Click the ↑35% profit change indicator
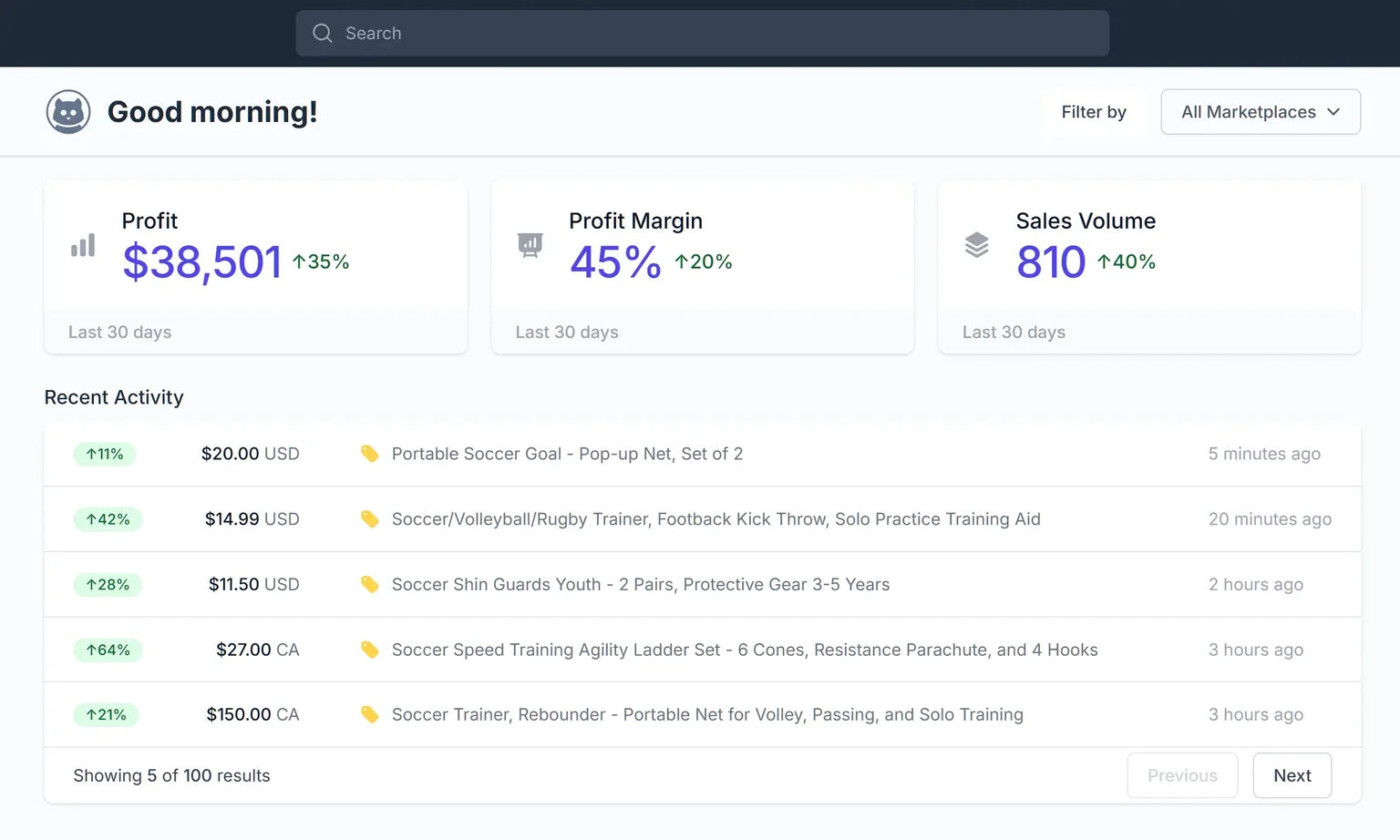This screenshot has height=840, width=1400. pyautogui.click(x=320, y=262)
